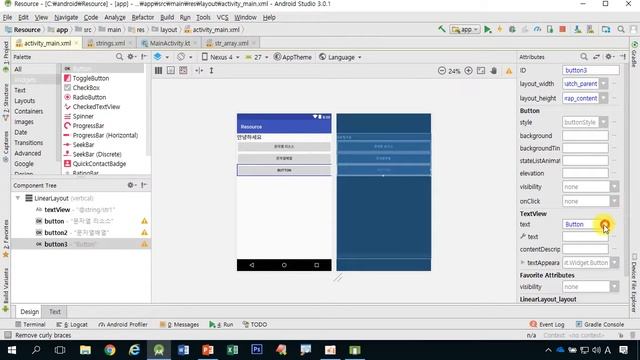The image size is (640, 360).
Task: Open the Terminal tool window
Action: click(x=30, y=324)
